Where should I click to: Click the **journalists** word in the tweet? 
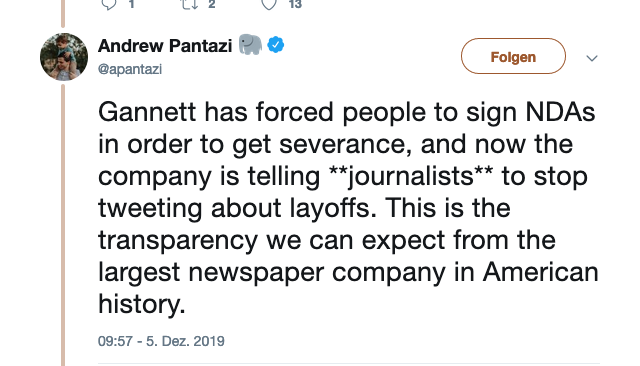(411, 177)
